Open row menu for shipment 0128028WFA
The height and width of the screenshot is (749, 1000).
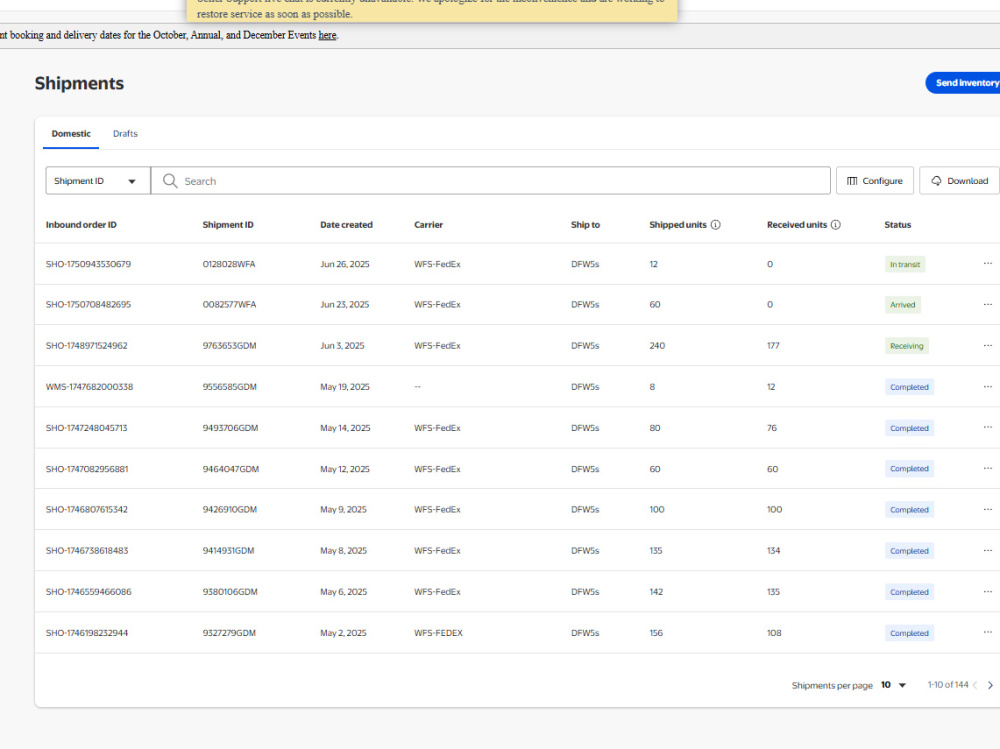(987, 263)
